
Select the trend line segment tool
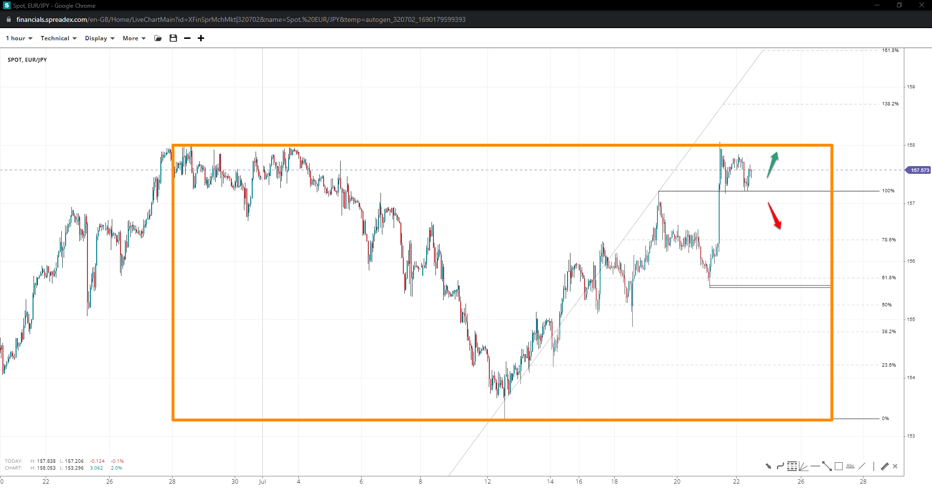point(827,466)
